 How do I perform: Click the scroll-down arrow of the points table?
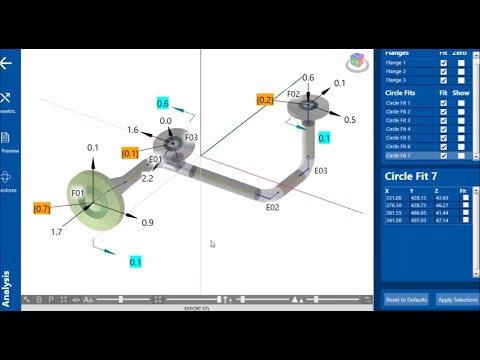pyautogui.click(x=476, y=274)
